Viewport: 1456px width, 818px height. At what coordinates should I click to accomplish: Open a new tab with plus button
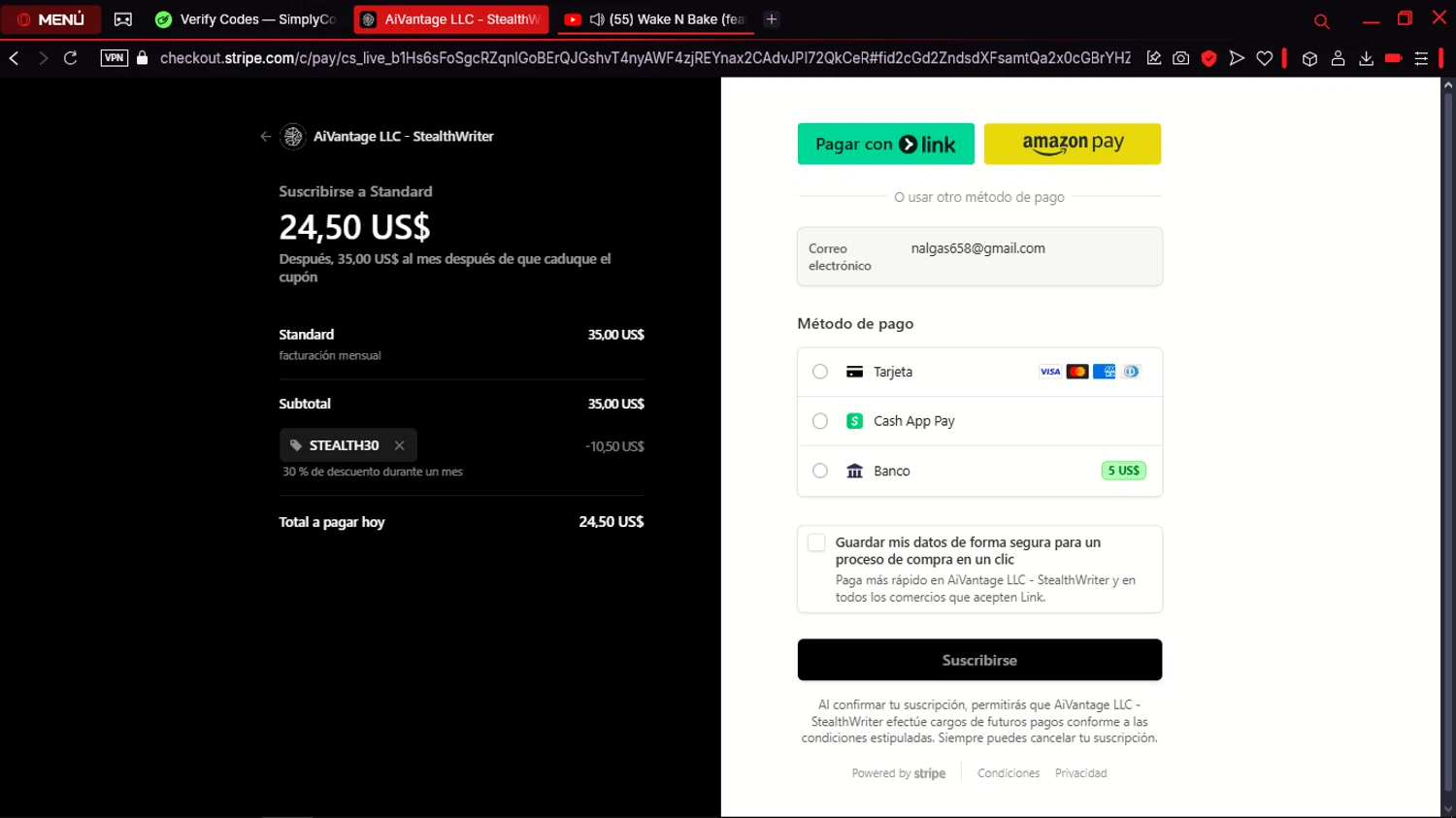[772, 19]
